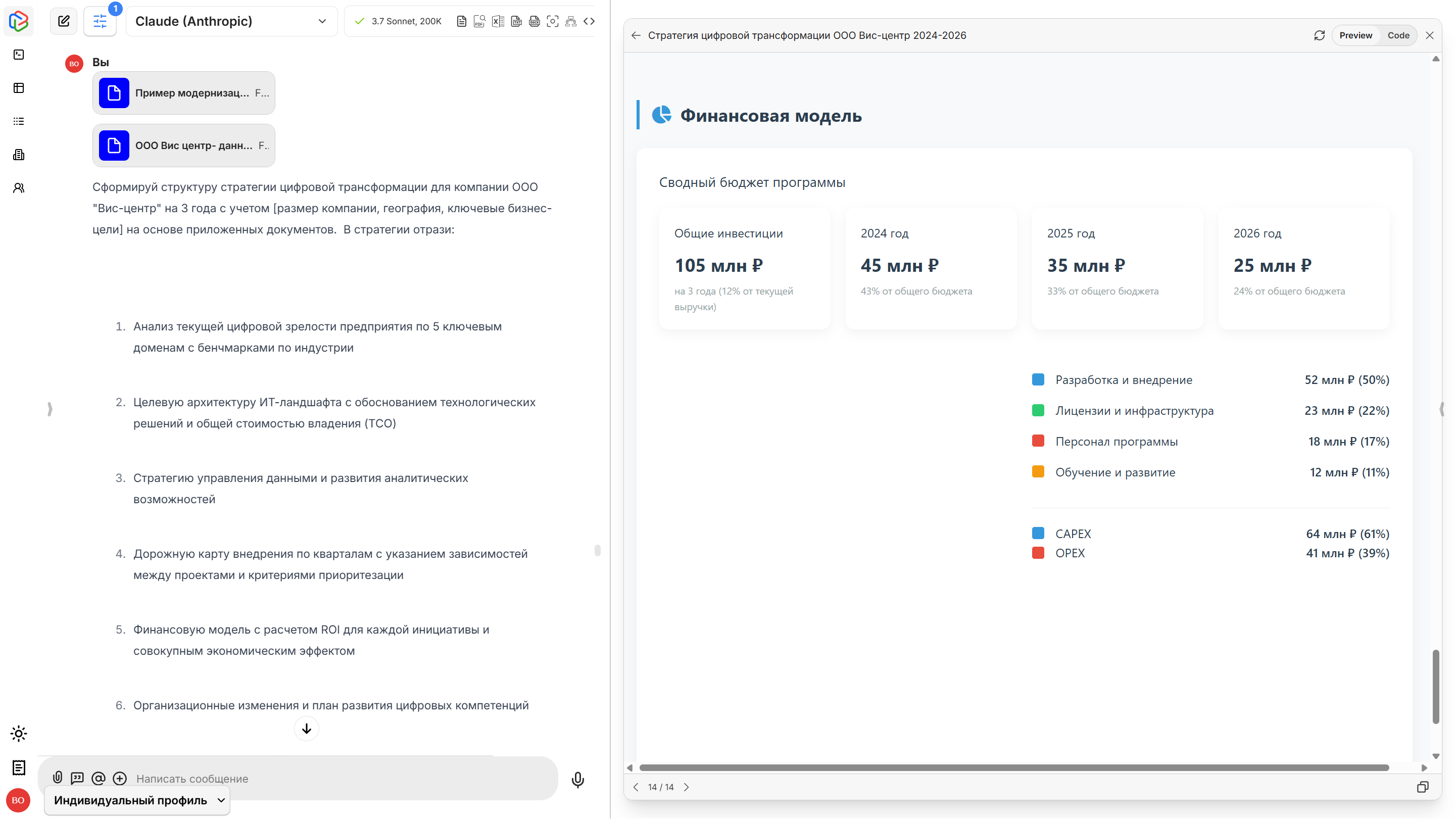The width and height of the screenshot is (1456, 819).
Task: Start voice input with microphone icon
Action: click(x=577, y=780)
